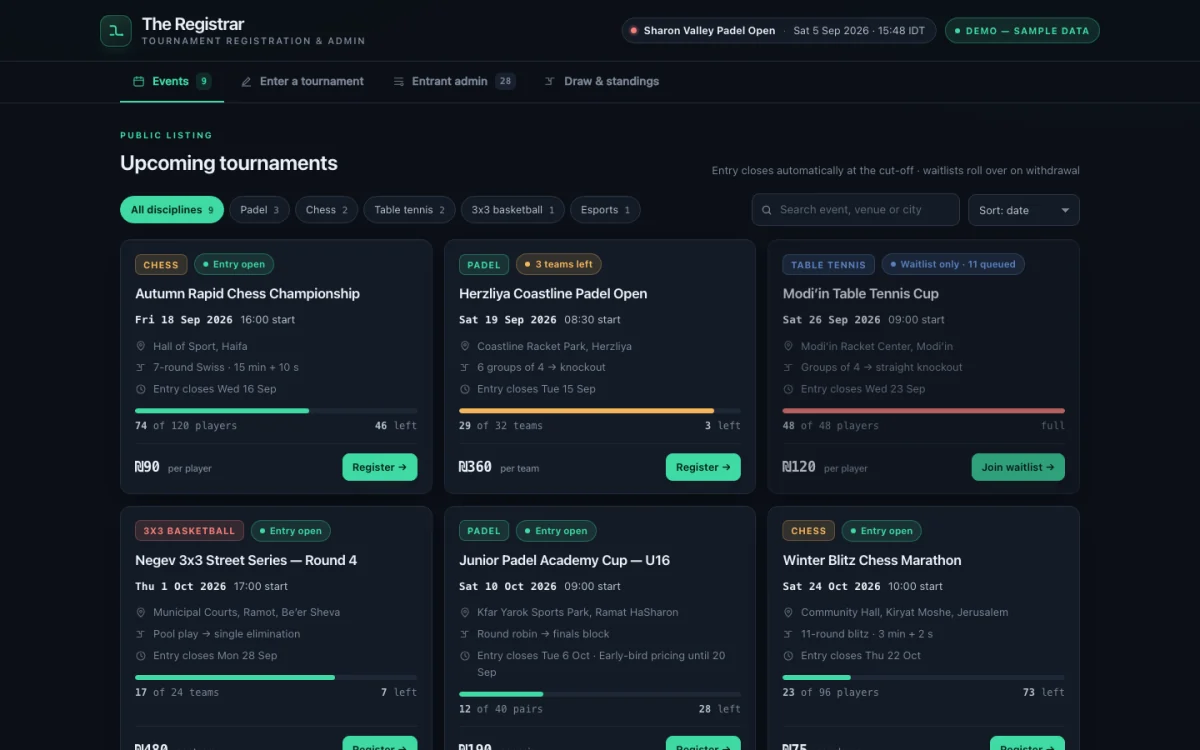Go to Draw & standings tab

point(602,82)
